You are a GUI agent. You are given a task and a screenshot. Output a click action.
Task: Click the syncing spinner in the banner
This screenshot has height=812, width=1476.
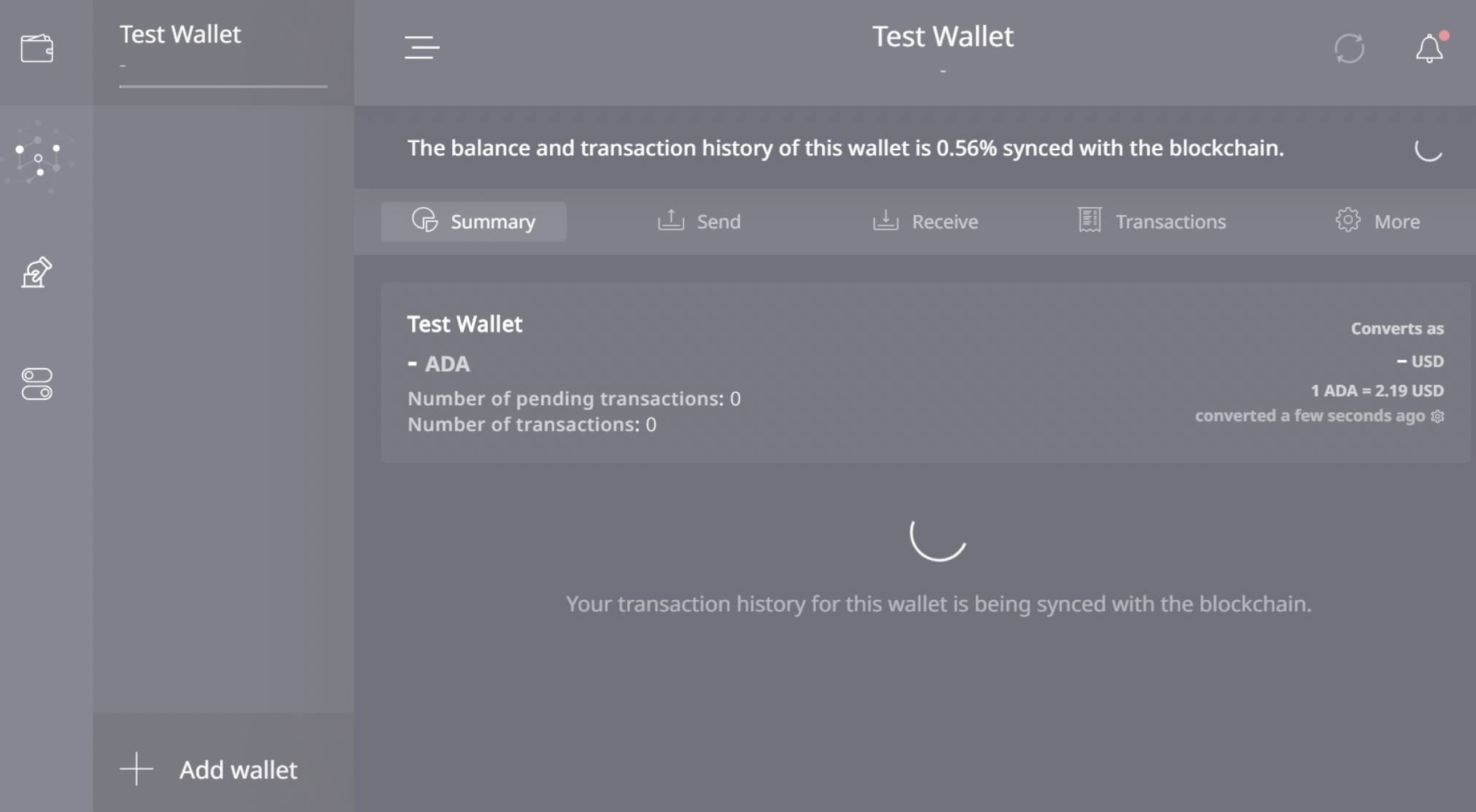pyautogui.click(x=1428, y=149)
